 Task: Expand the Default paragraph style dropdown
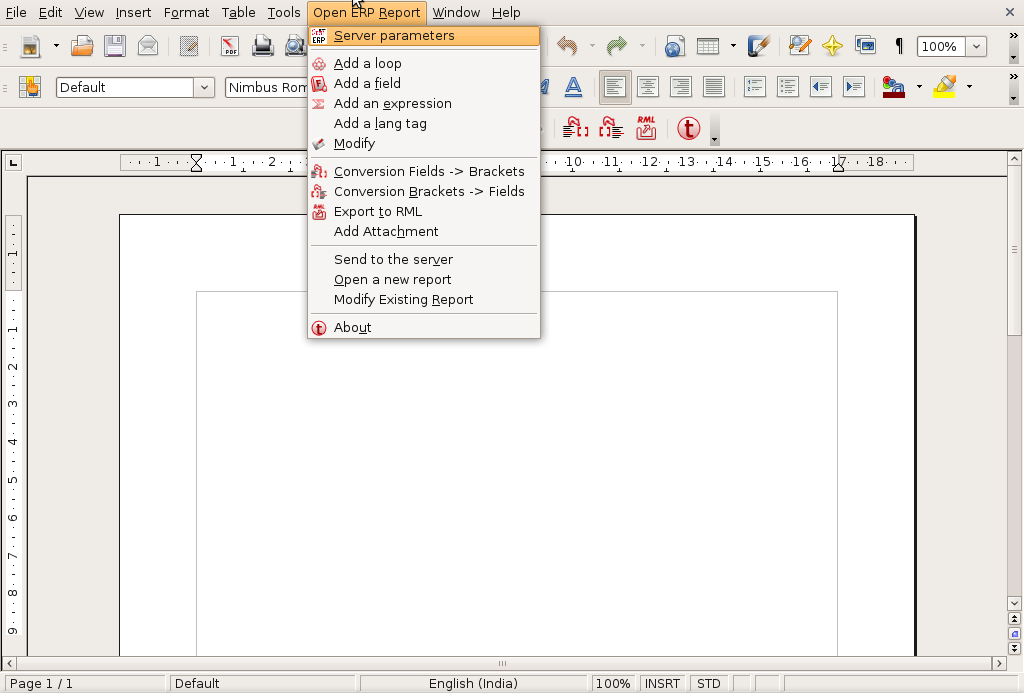pyautogui.click(x=204, y=87)
